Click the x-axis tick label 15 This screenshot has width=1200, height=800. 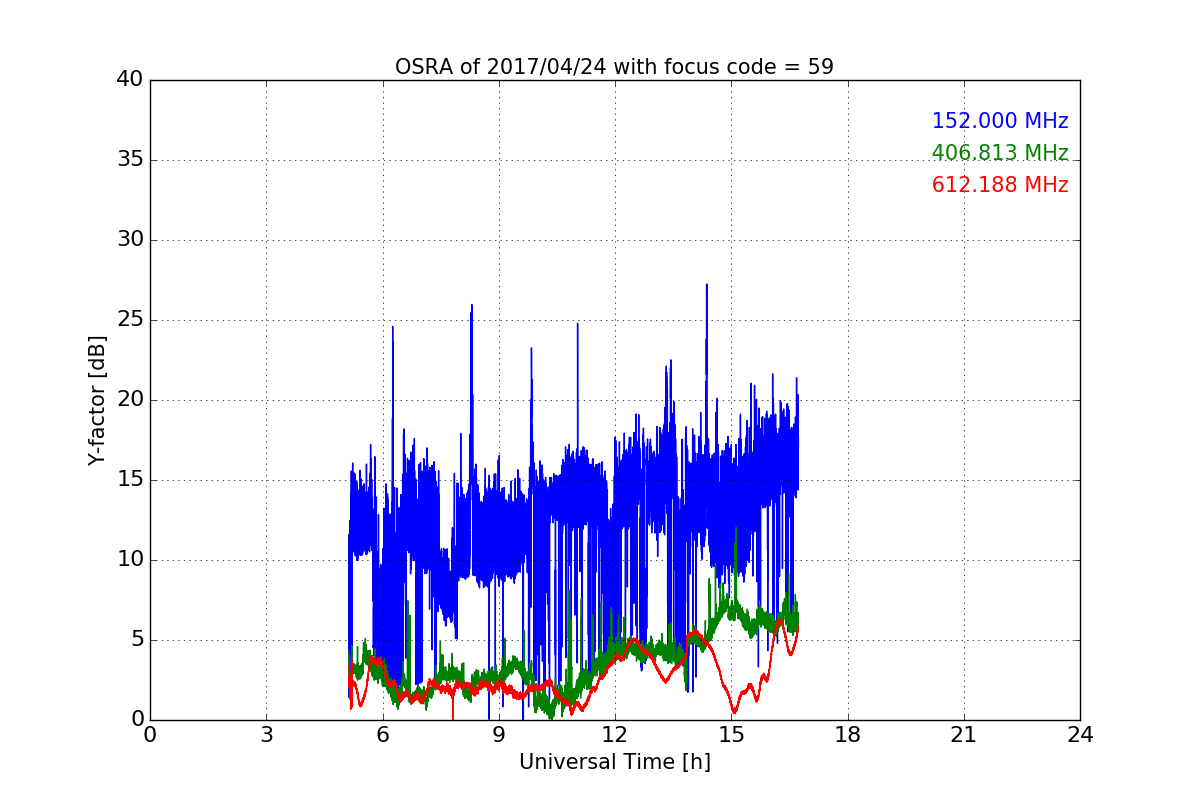[731, 735]
